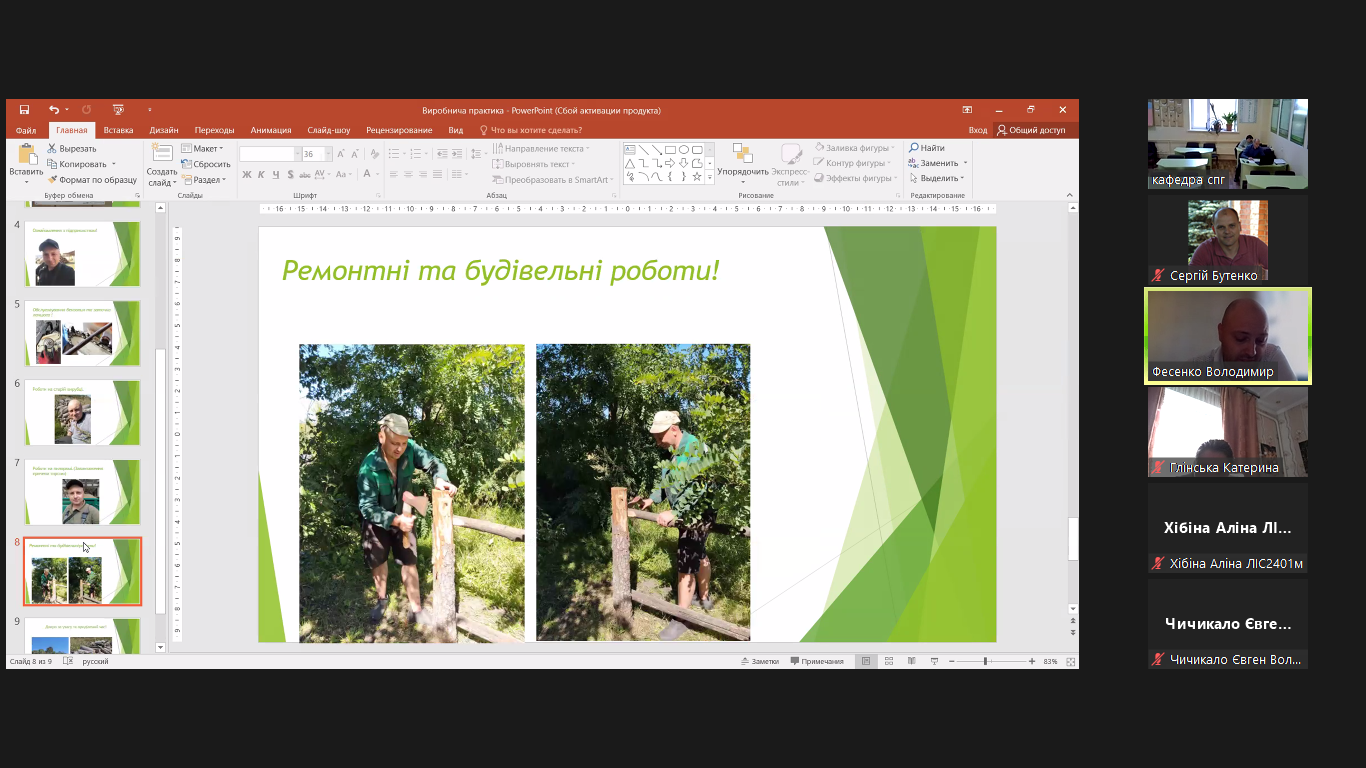Click the Save icon in quick access toolbar

[24, 110]
